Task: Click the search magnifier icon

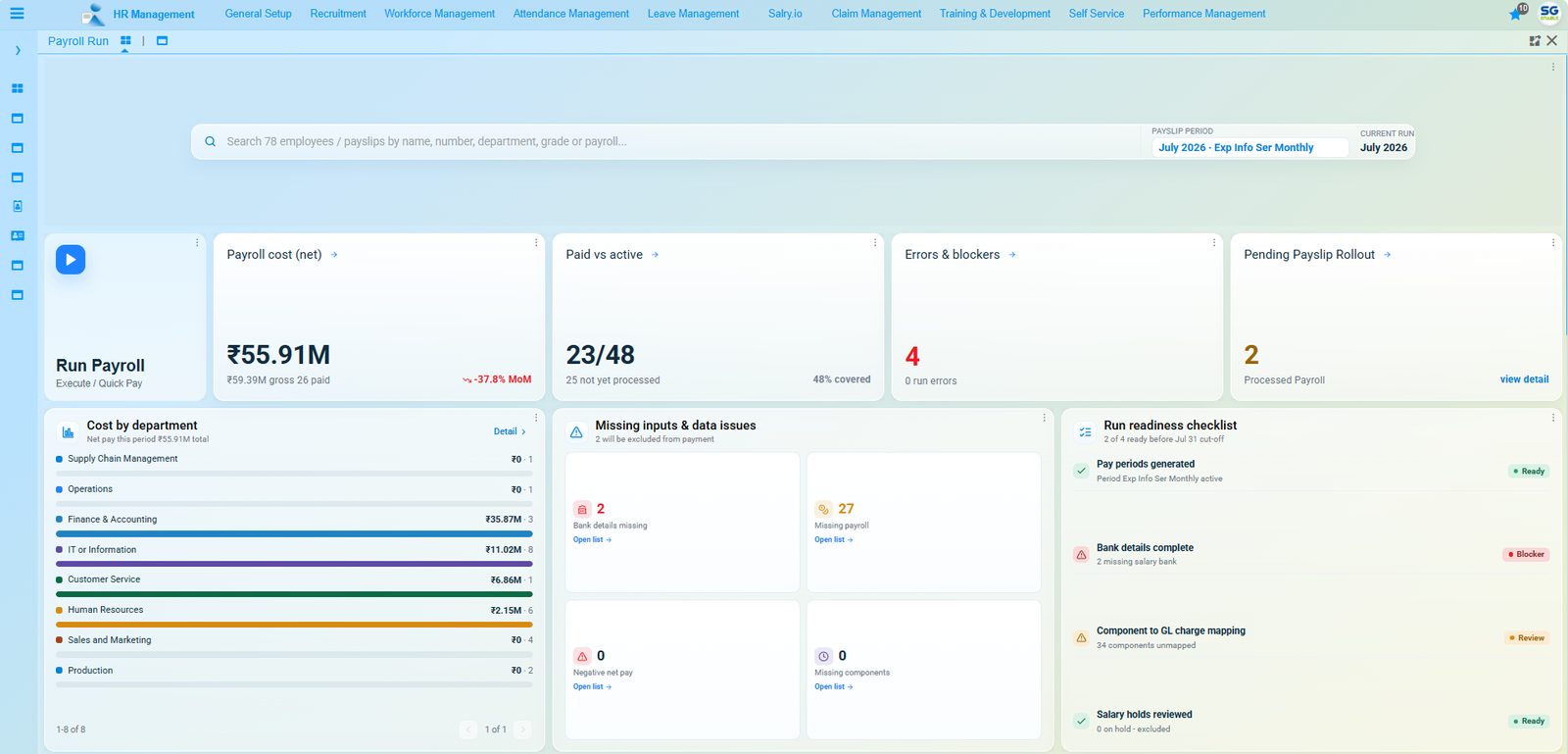Action: coord(210,141)
